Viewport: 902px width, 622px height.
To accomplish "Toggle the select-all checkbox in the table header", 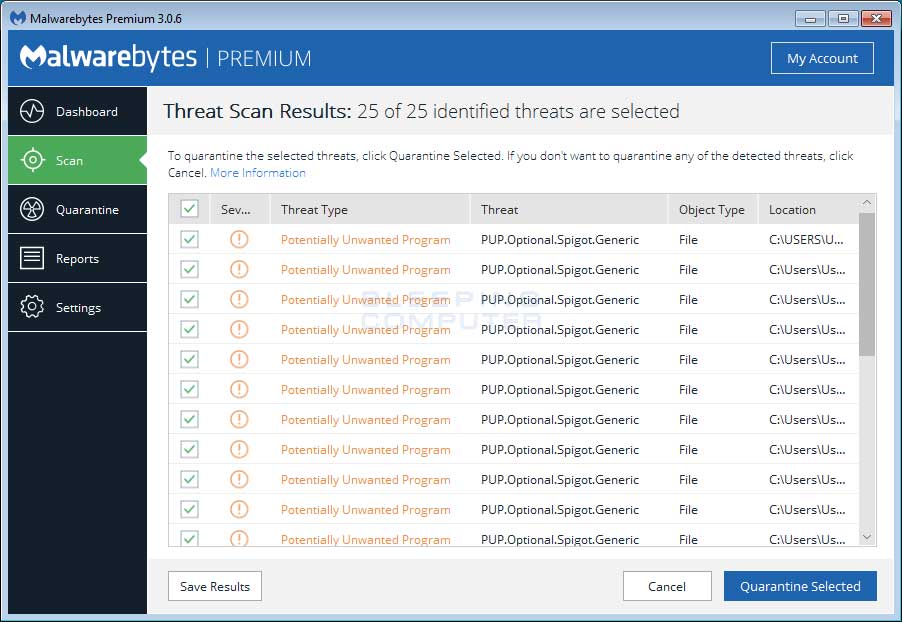I will (x=190, y=208).
